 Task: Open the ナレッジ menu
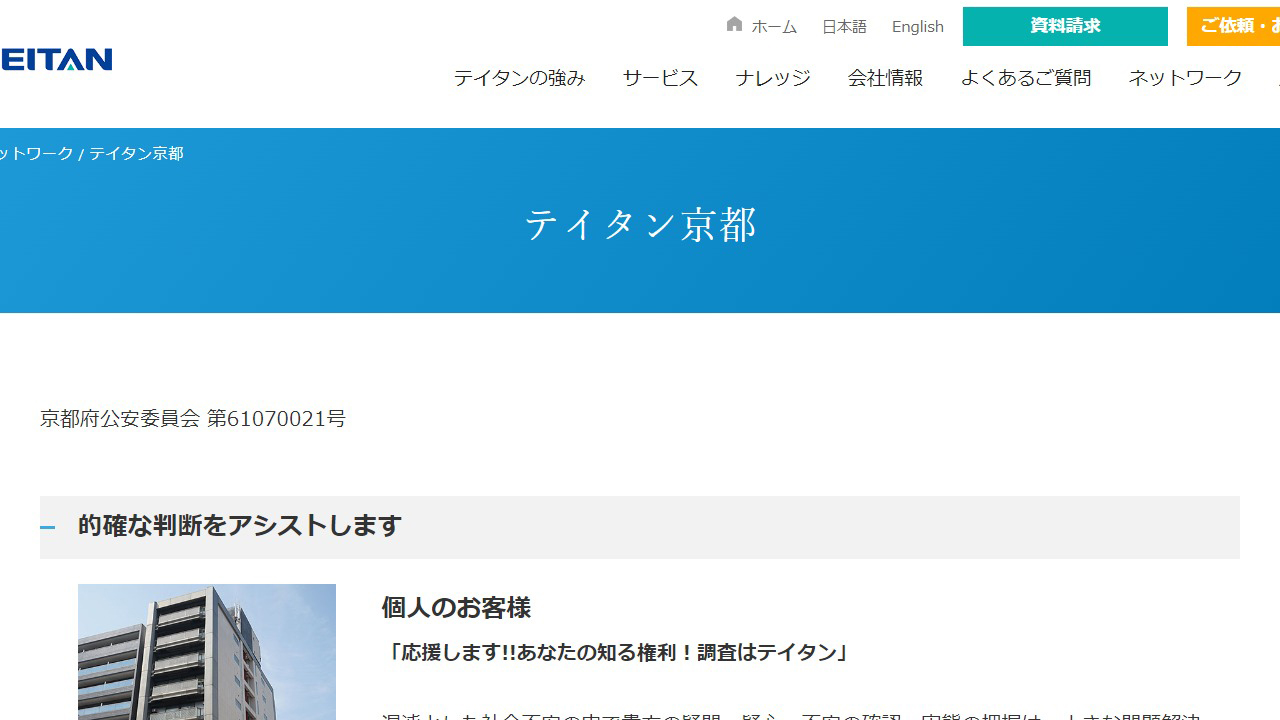point(771,78)
